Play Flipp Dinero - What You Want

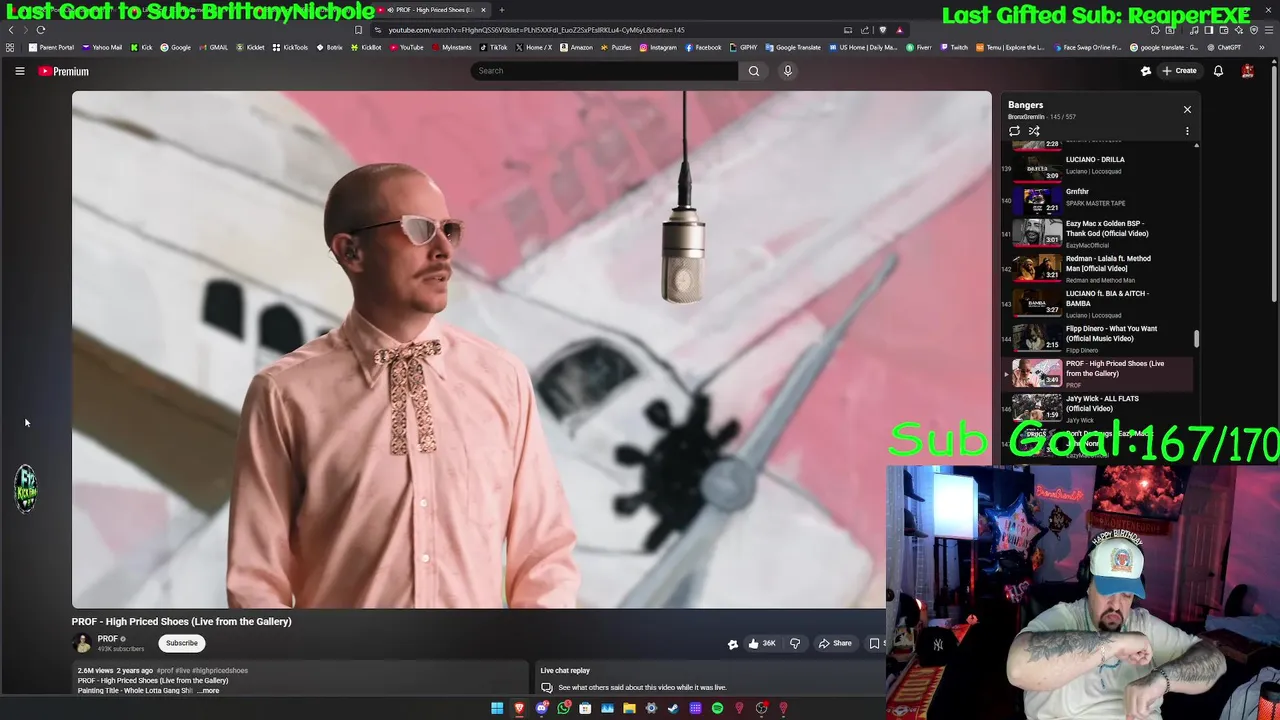[x=1098, y=338]
